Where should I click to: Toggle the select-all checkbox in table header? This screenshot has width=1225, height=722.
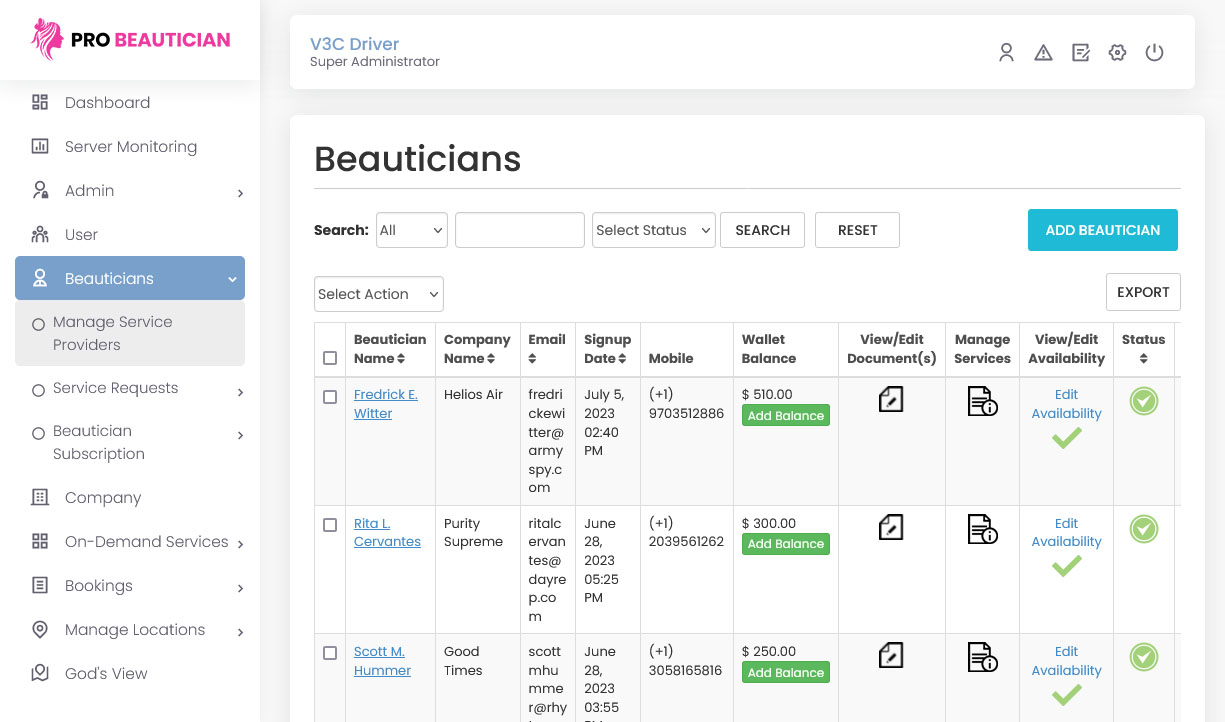tap(330, 358)
